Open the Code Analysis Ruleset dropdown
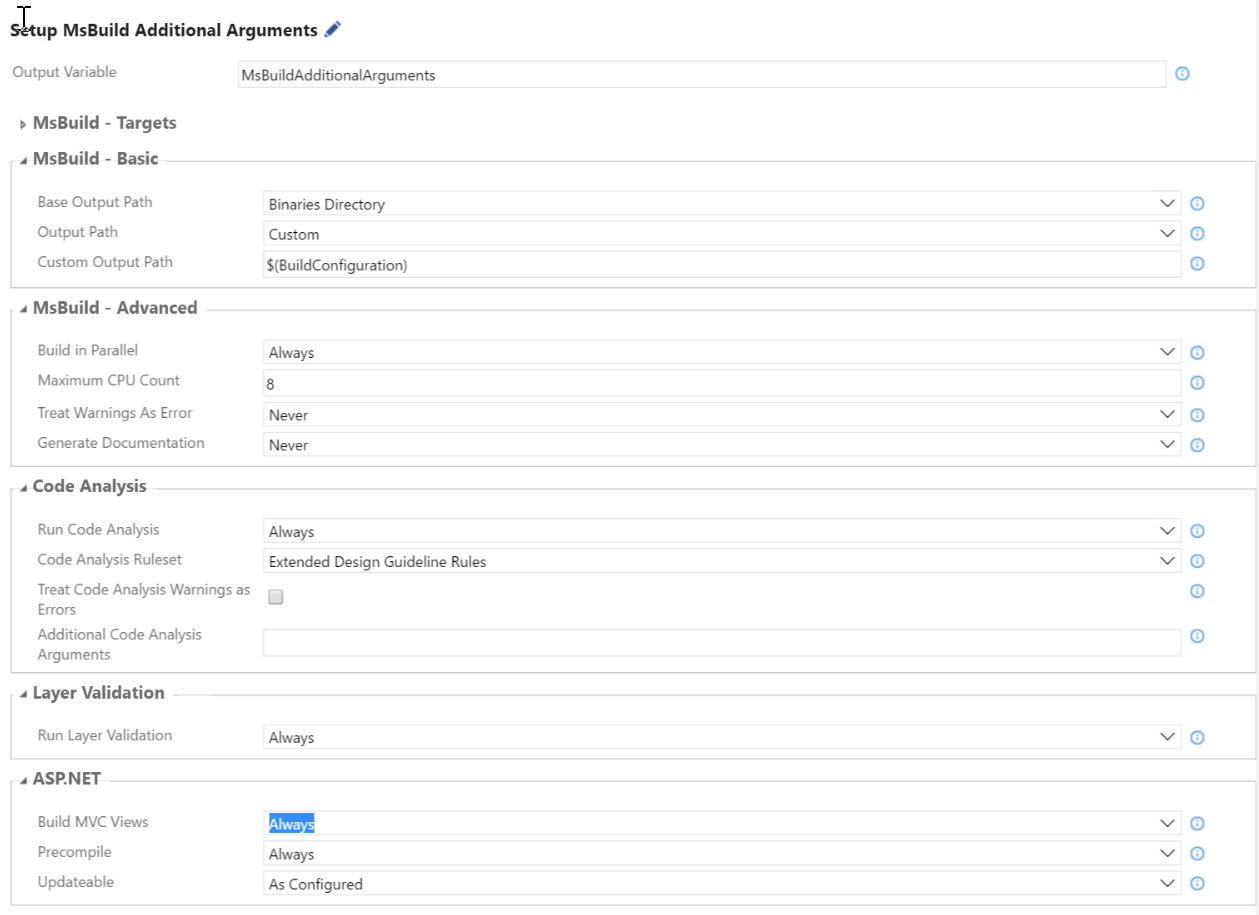 click(x=1166, y=560)
